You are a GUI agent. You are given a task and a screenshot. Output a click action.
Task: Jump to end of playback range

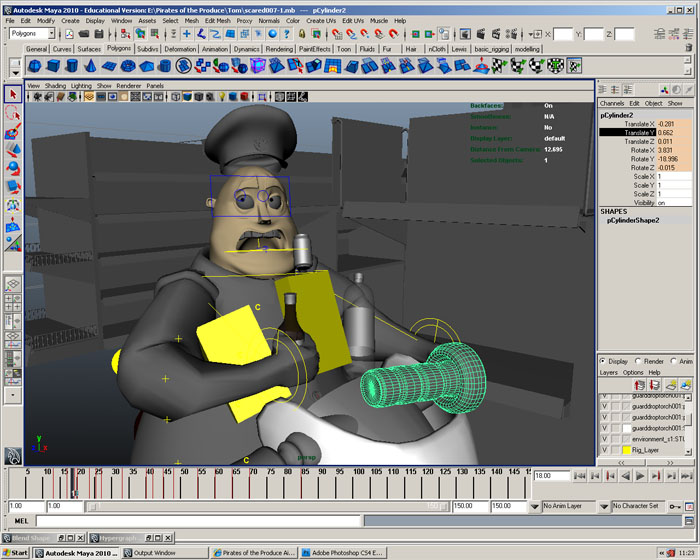[686, 476]
